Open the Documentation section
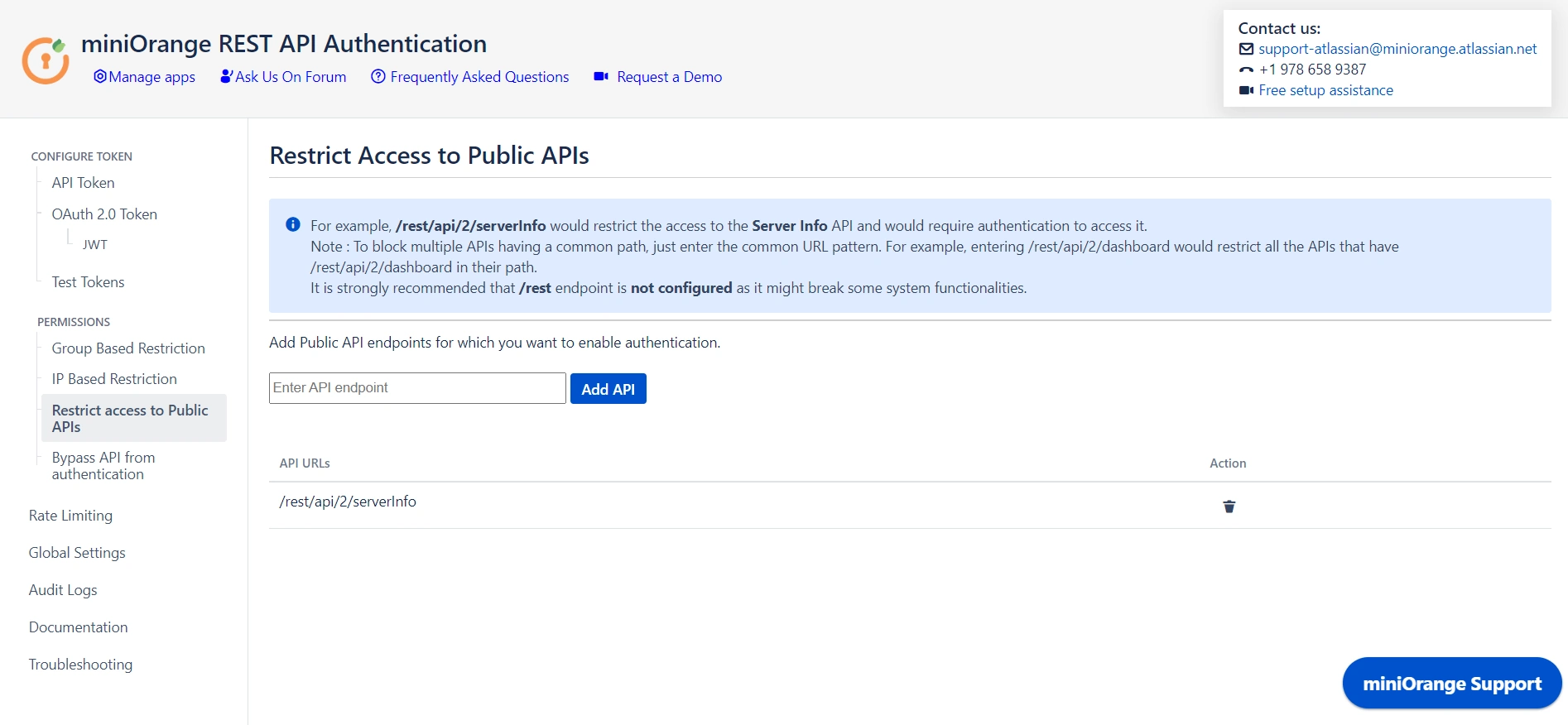 tap(78, 627)
